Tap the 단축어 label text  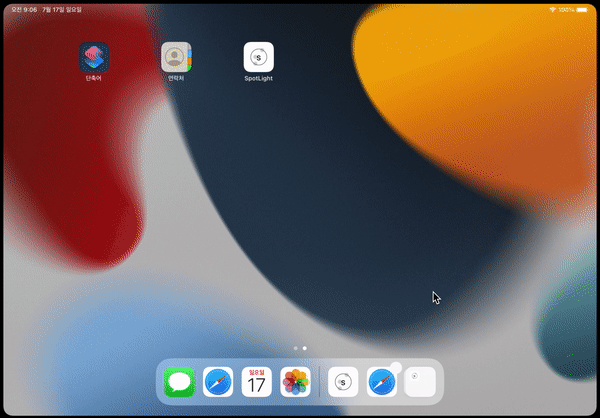tap(94, 78)
